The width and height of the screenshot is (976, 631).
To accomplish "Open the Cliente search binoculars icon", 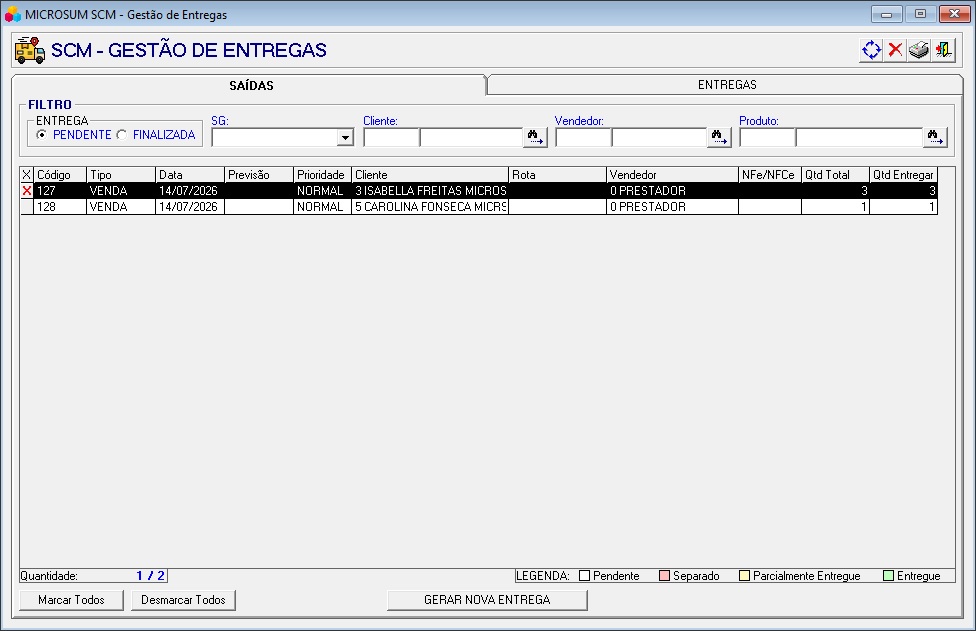I will click(535, 137).
